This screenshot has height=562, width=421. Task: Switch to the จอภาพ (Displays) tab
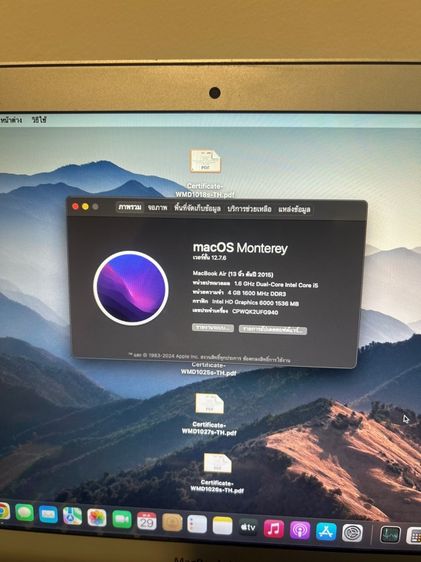158,208
